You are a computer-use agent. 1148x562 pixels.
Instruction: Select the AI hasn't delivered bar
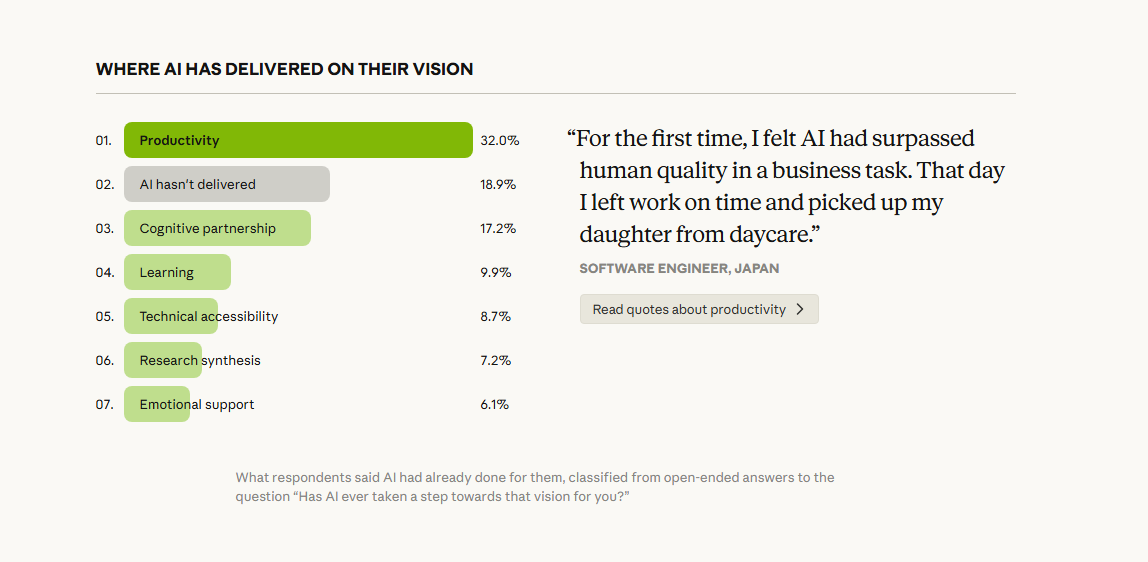(227, 184)
